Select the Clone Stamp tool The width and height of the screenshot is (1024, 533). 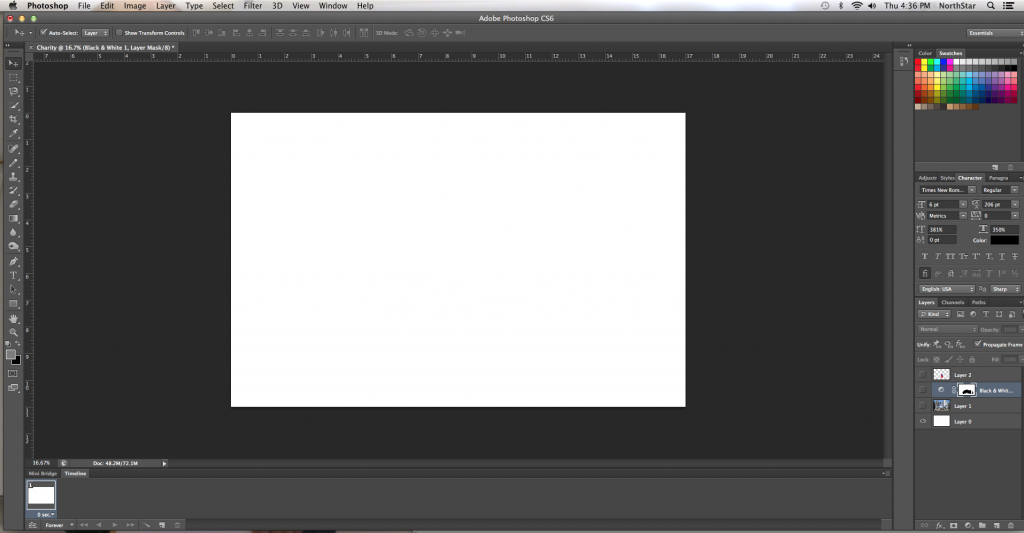pos(13,176)
